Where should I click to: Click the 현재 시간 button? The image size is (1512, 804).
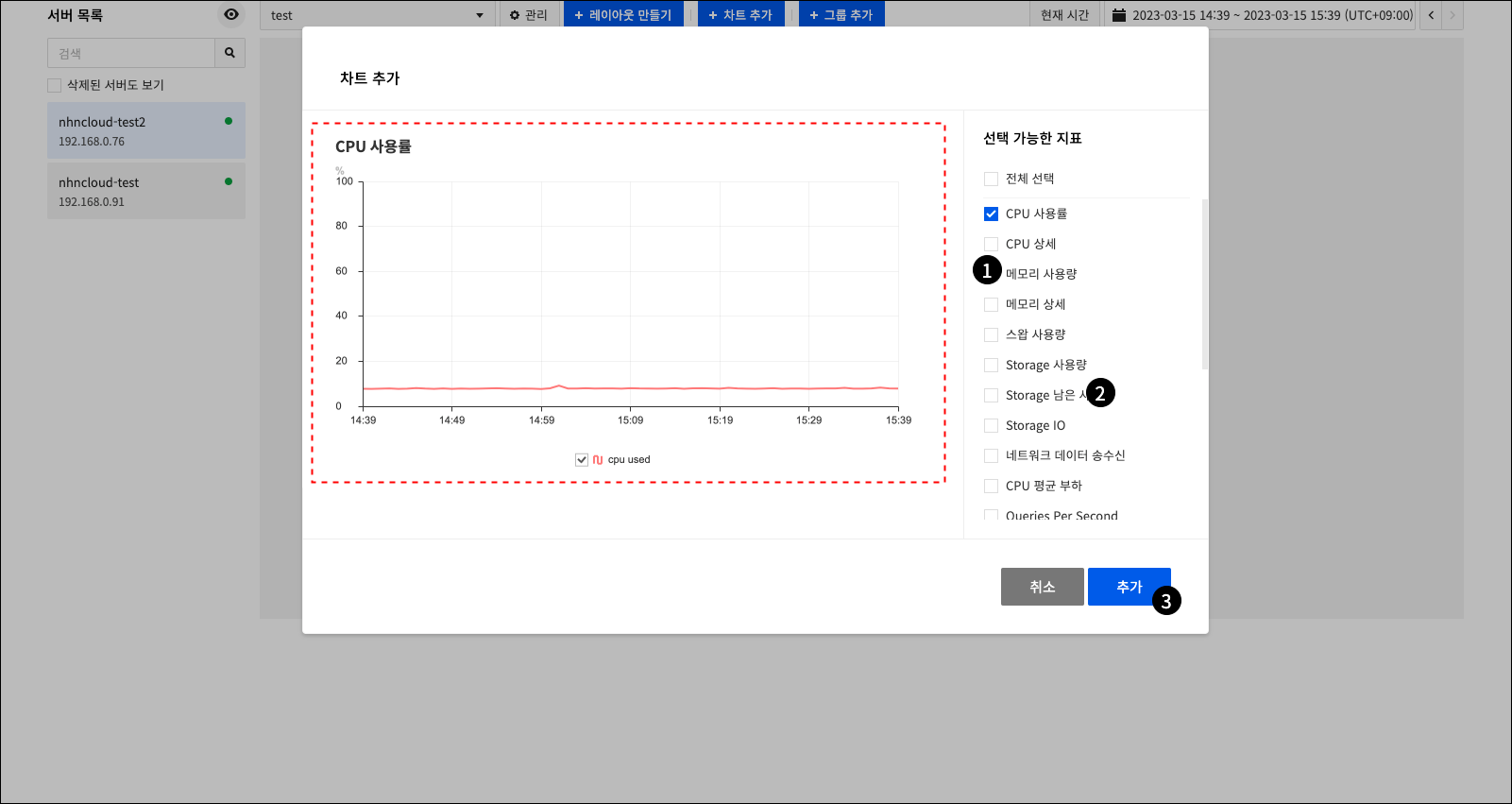point(1064,15)
